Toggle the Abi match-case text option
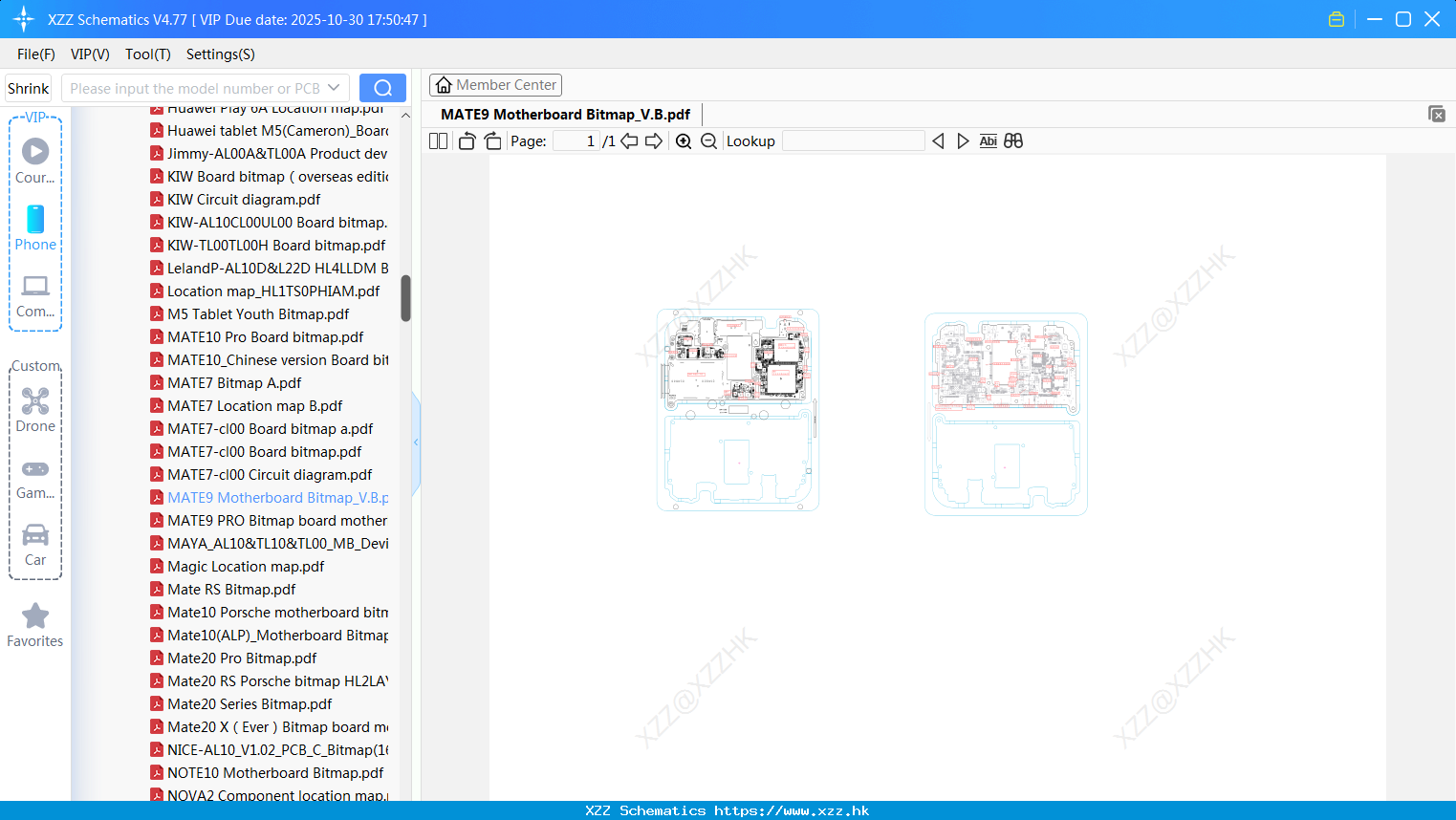Screen dimensions: 1456x820 [988, 141]
